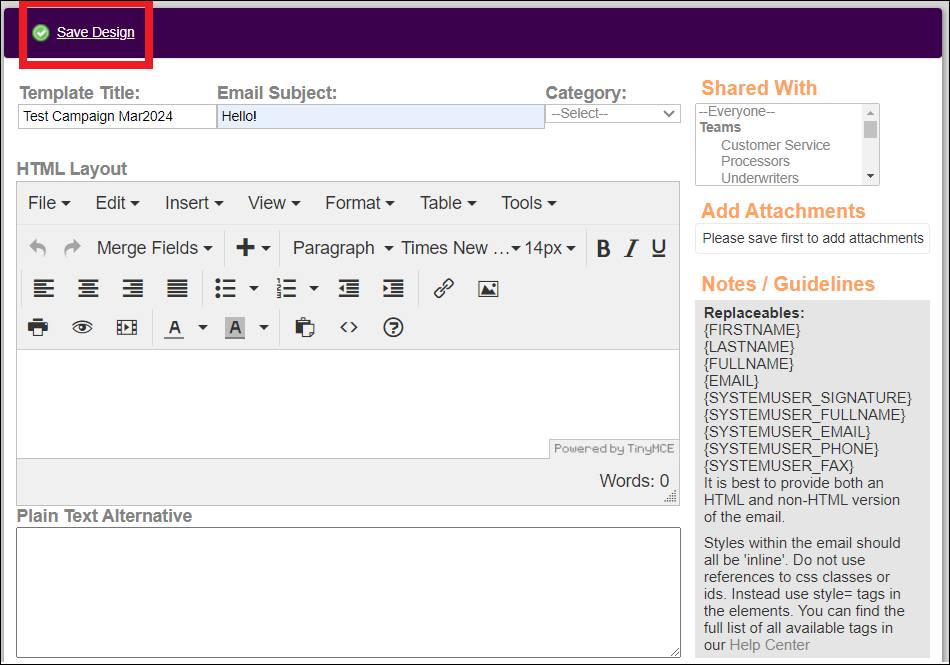Screen dimensions: 950x665
Task: Apply the text color A button
Action: (174, 328)
